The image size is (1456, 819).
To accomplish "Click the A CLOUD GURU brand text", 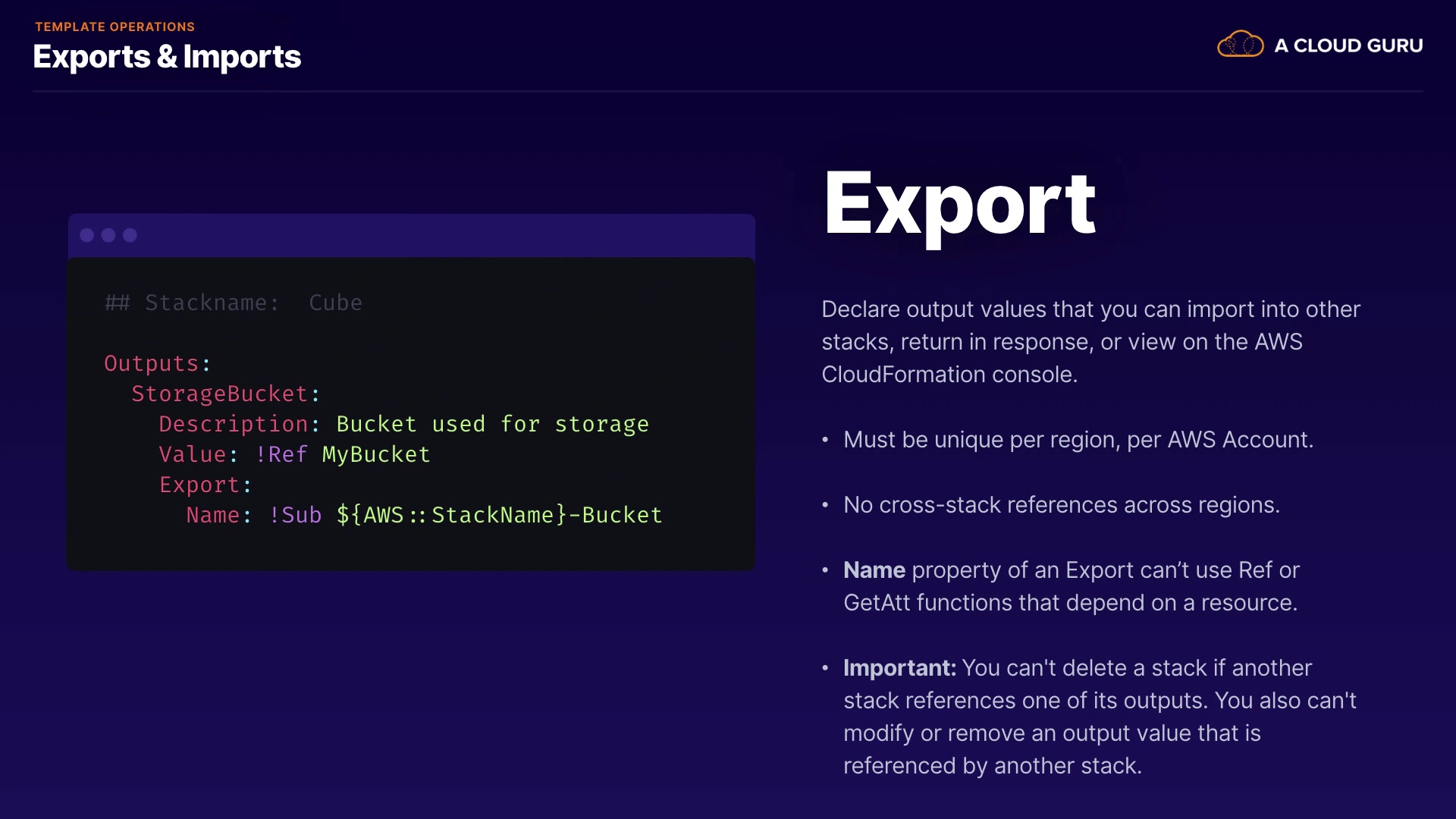I will click(x=1348, y=45).
